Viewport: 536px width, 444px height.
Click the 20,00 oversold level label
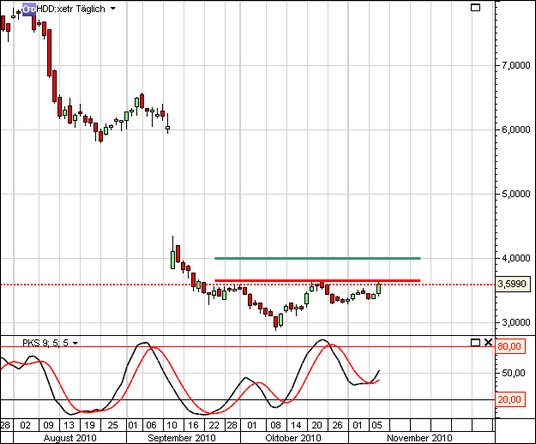[x=509, y=400]
